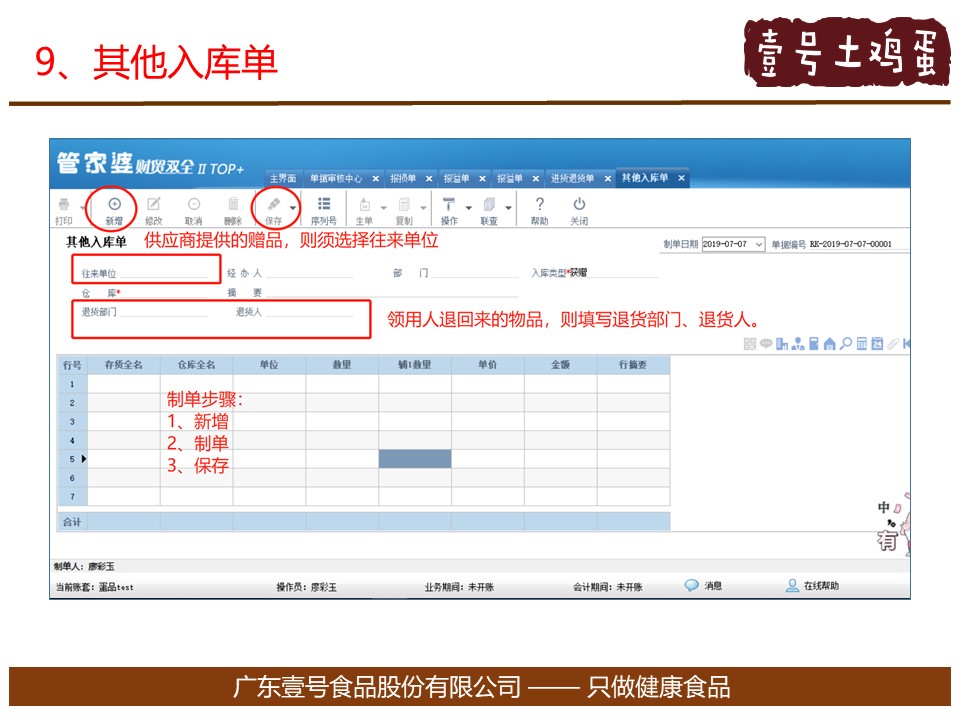This screenshot has height=720, width=960.
Task: Close the 其他入库单 tab
Action: click(x=681, y=178)
